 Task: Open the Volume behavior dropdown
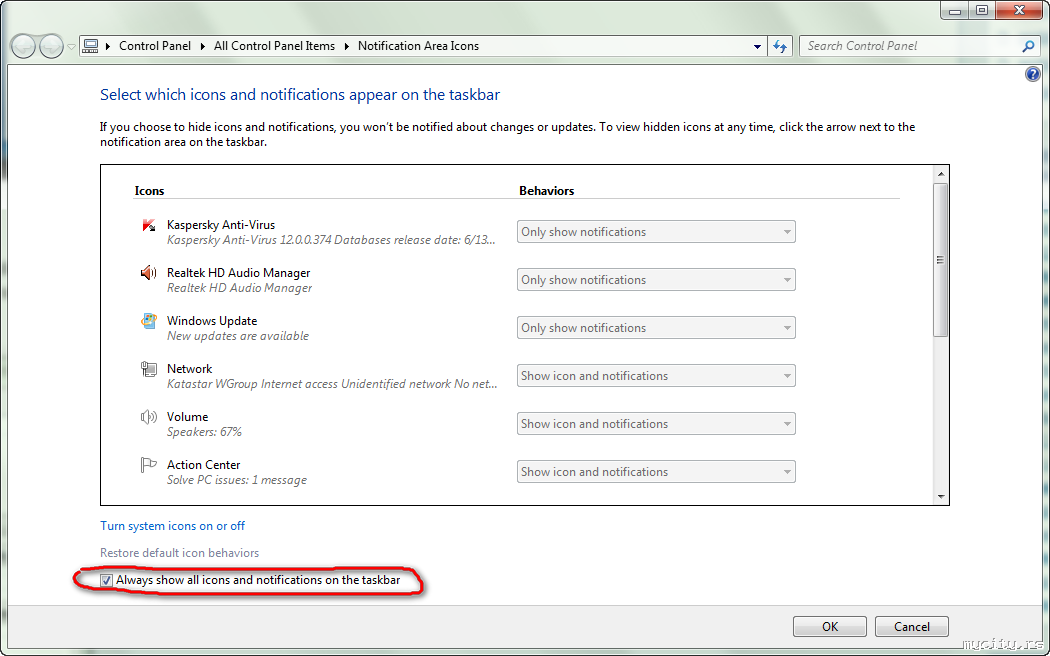pos(656,424)
